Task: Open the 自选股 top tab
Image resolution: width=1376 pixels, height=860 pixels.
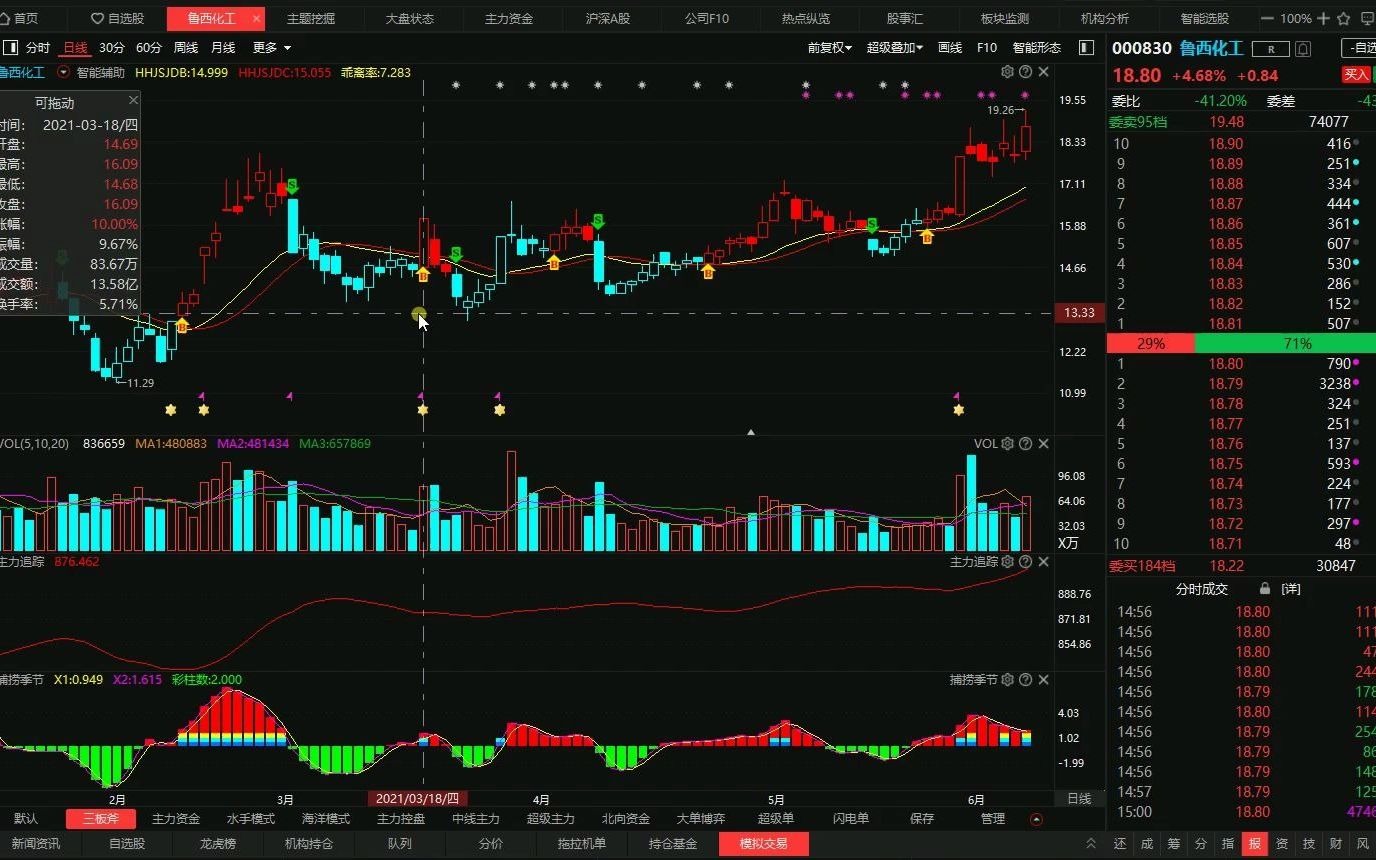Action: [x=117, y=18]
